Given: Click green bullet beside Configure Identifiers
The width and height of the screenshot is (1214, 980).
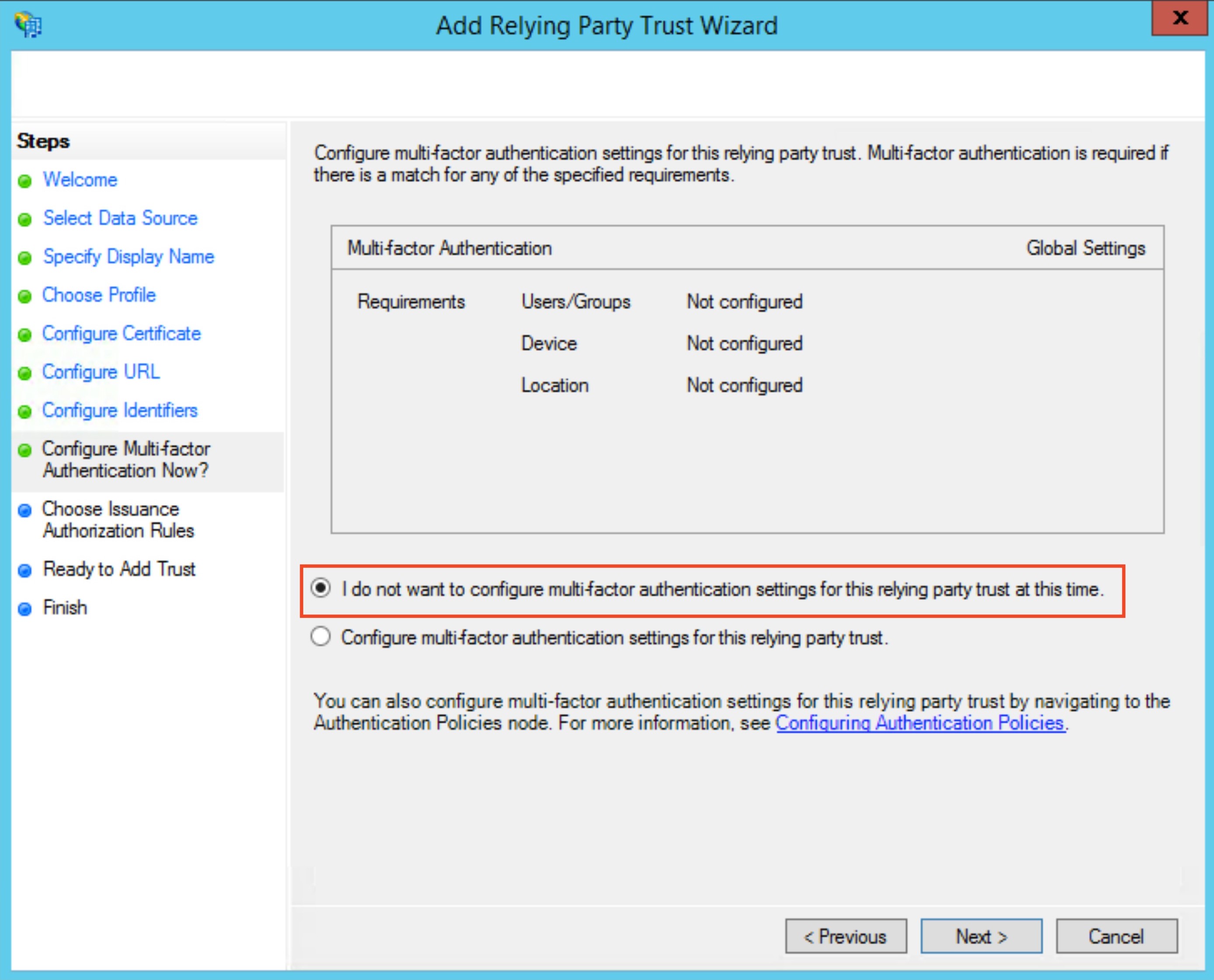Looking at the screenshot, I should tap(25, 412).
